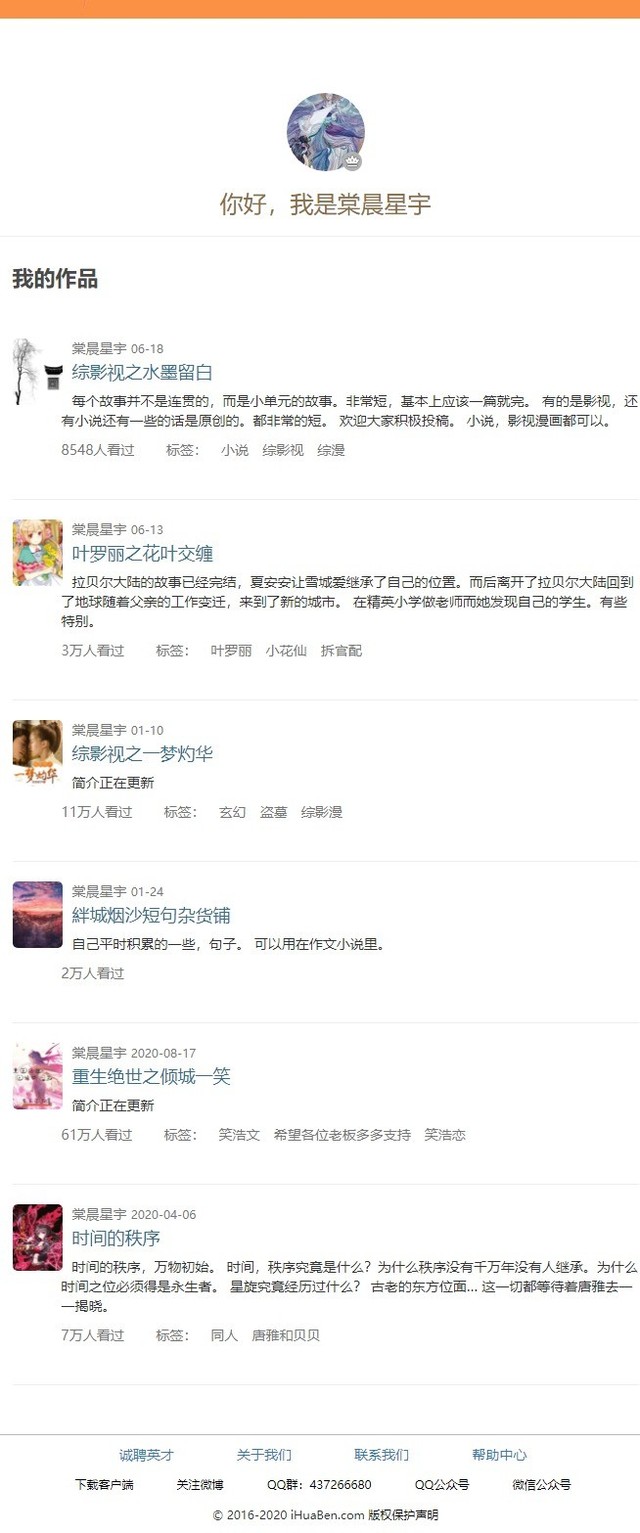
Task: Select the 盗墓 tag
Action: click(274, 812)
